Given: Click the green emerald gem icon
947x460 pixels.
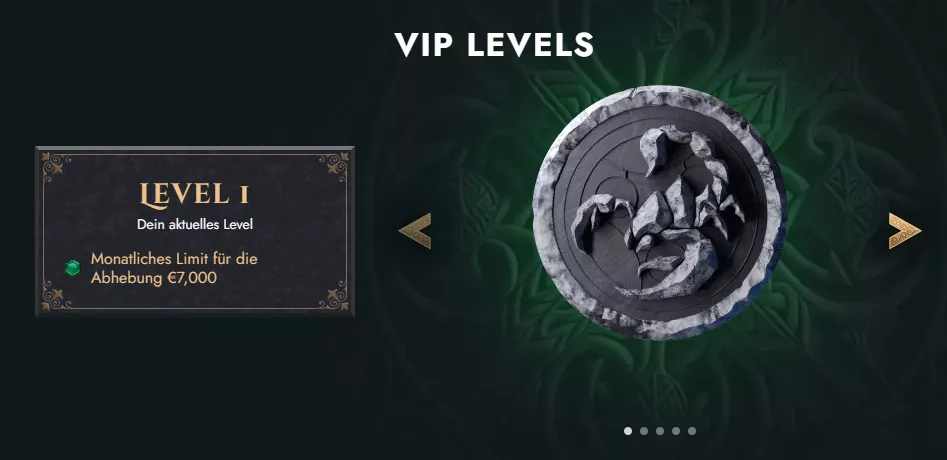Looking at the screenshot, I should pyautogui.click(x=72, y=267).
